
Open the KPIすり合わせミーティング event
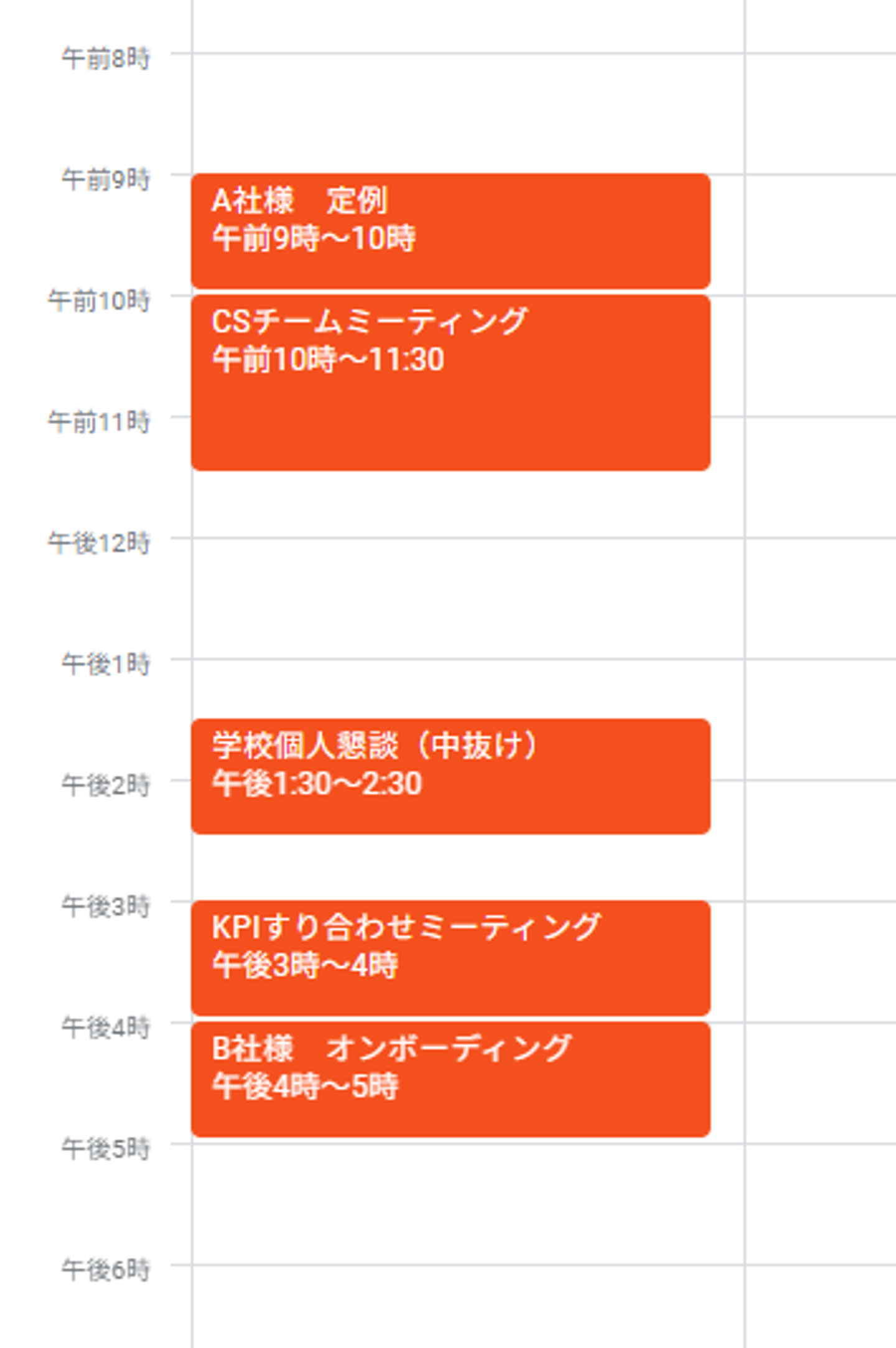[x=450, y=957]
